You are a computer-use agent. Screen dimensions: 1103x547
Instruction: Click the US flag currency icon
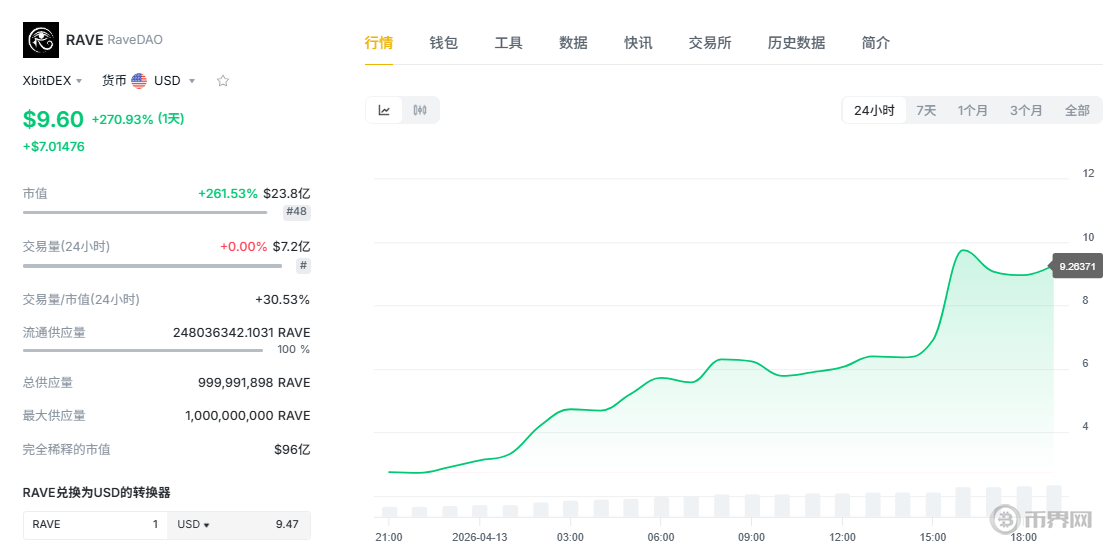click(x=139, y=81)
